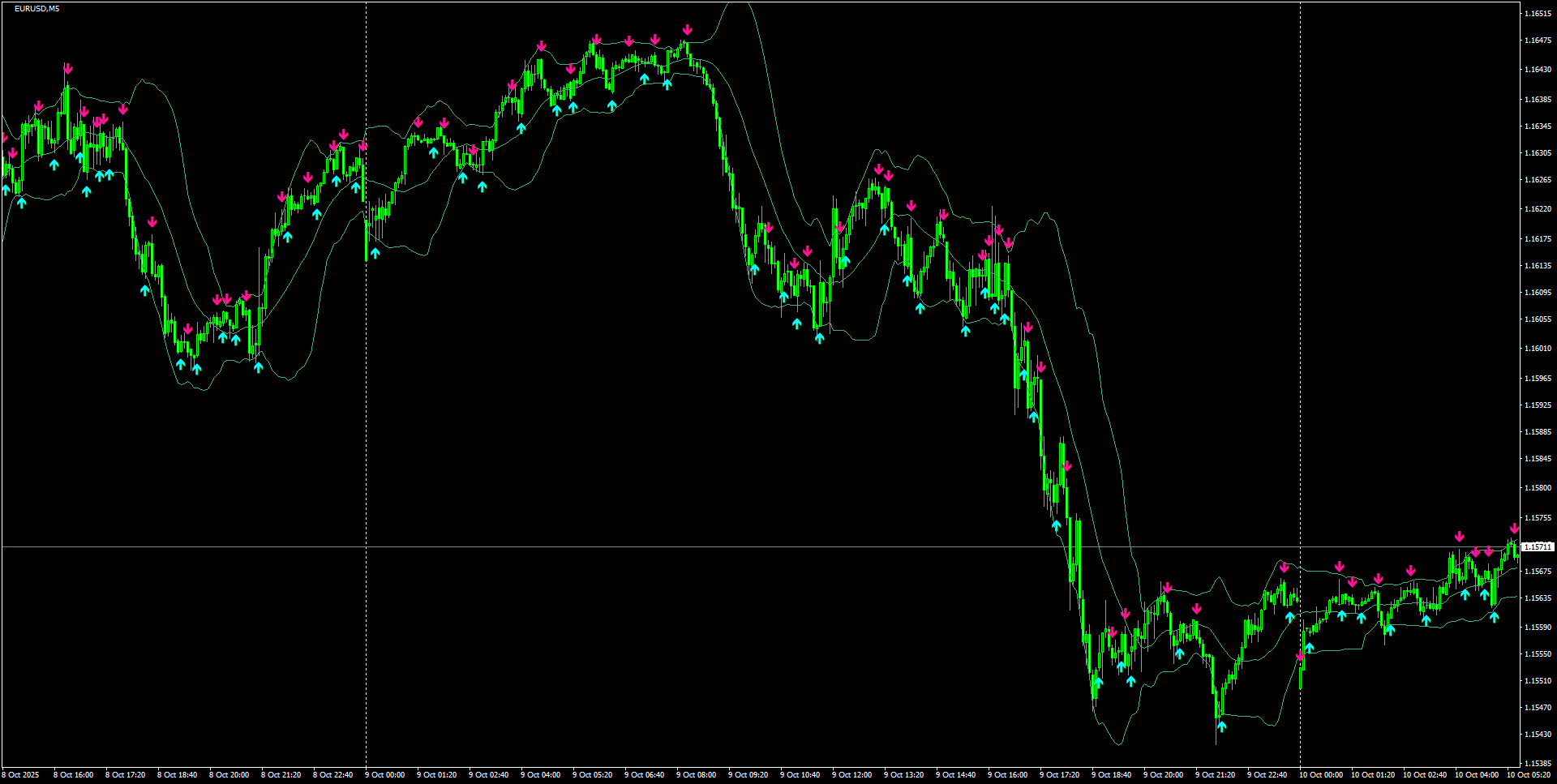The image size is (1557, 784).
Task: Click the current price label 1.15711
Action: tap(1538, 547)
